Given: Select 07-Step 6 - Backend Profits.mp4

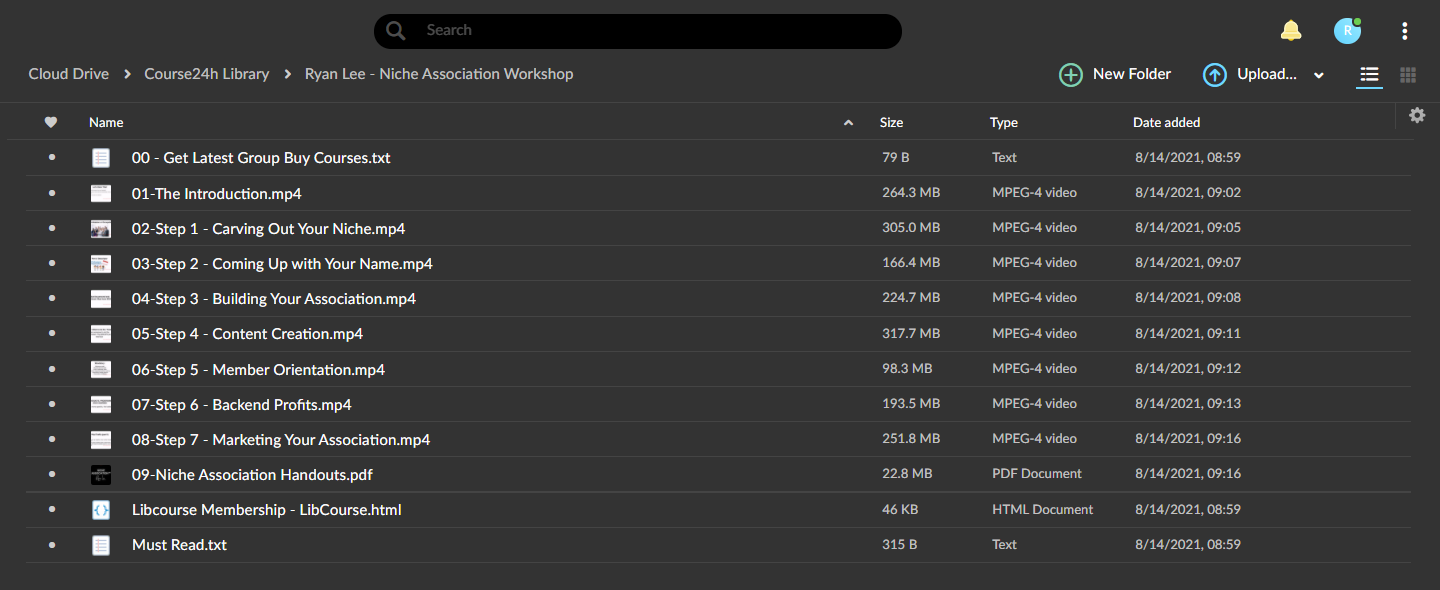Looking at the screenshot, I should [x=242, y=405].
